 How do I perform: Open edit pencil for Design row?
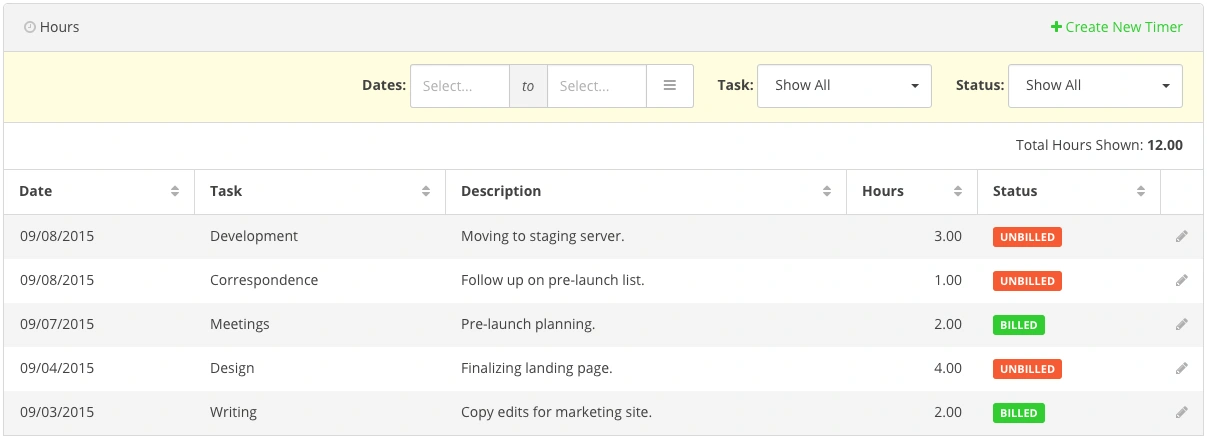tap(1182, 369)
